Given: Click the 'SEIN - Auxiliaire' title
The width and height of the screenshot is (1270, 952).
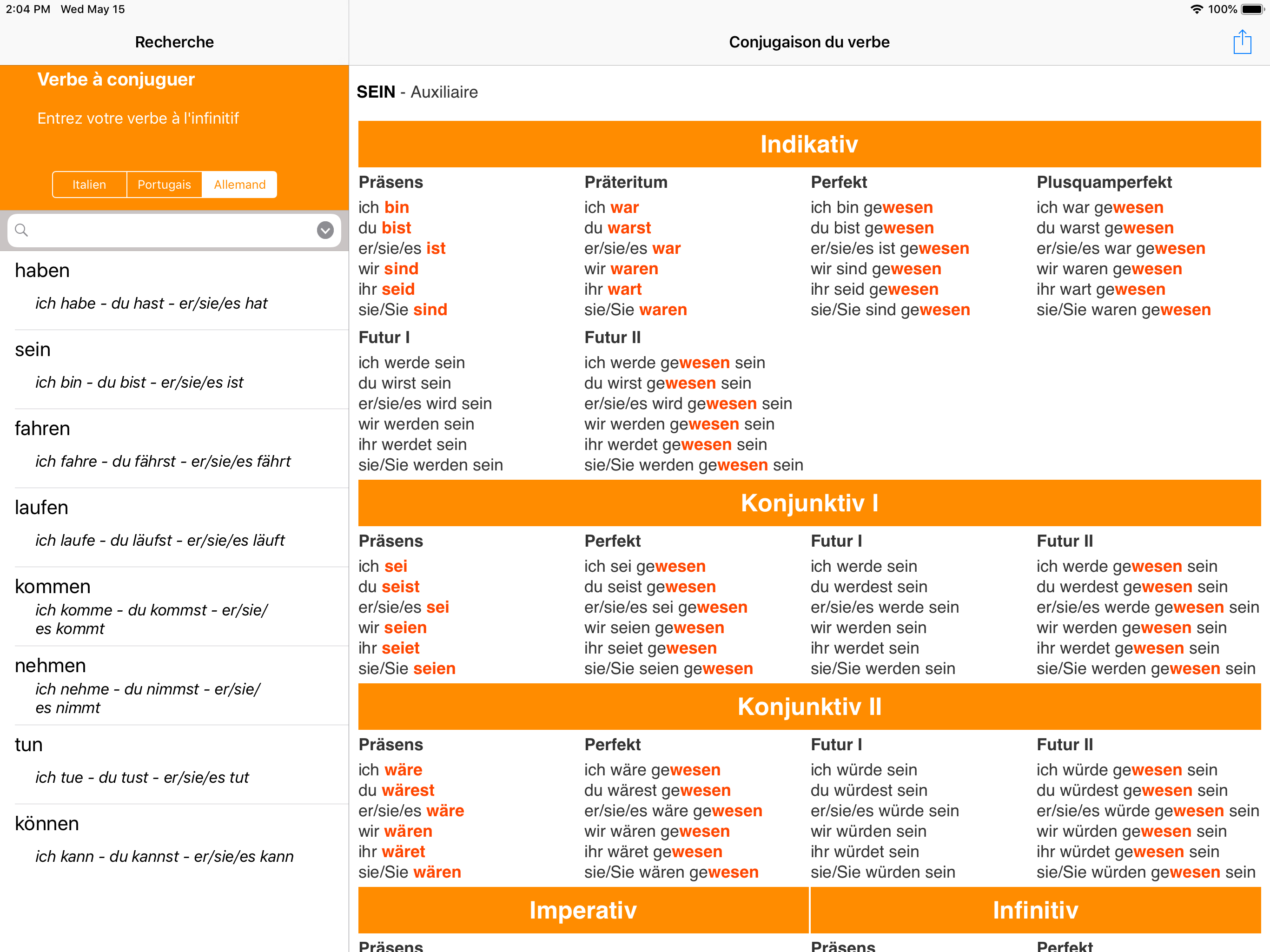Looking at the screenshot, I should pos(417,92).
